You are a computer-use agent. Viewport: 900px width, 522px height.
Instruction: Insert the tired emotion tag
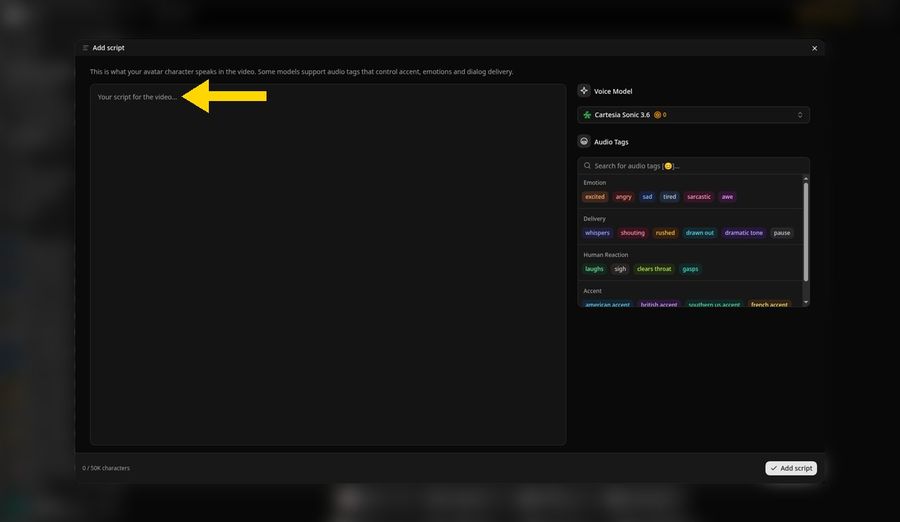669,196
